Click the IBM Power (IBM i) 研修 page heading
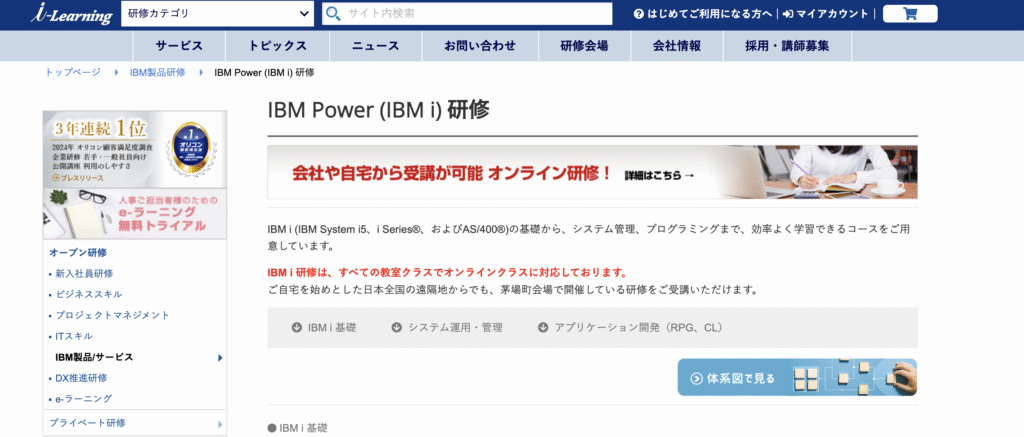 click(x=379, y=110)
